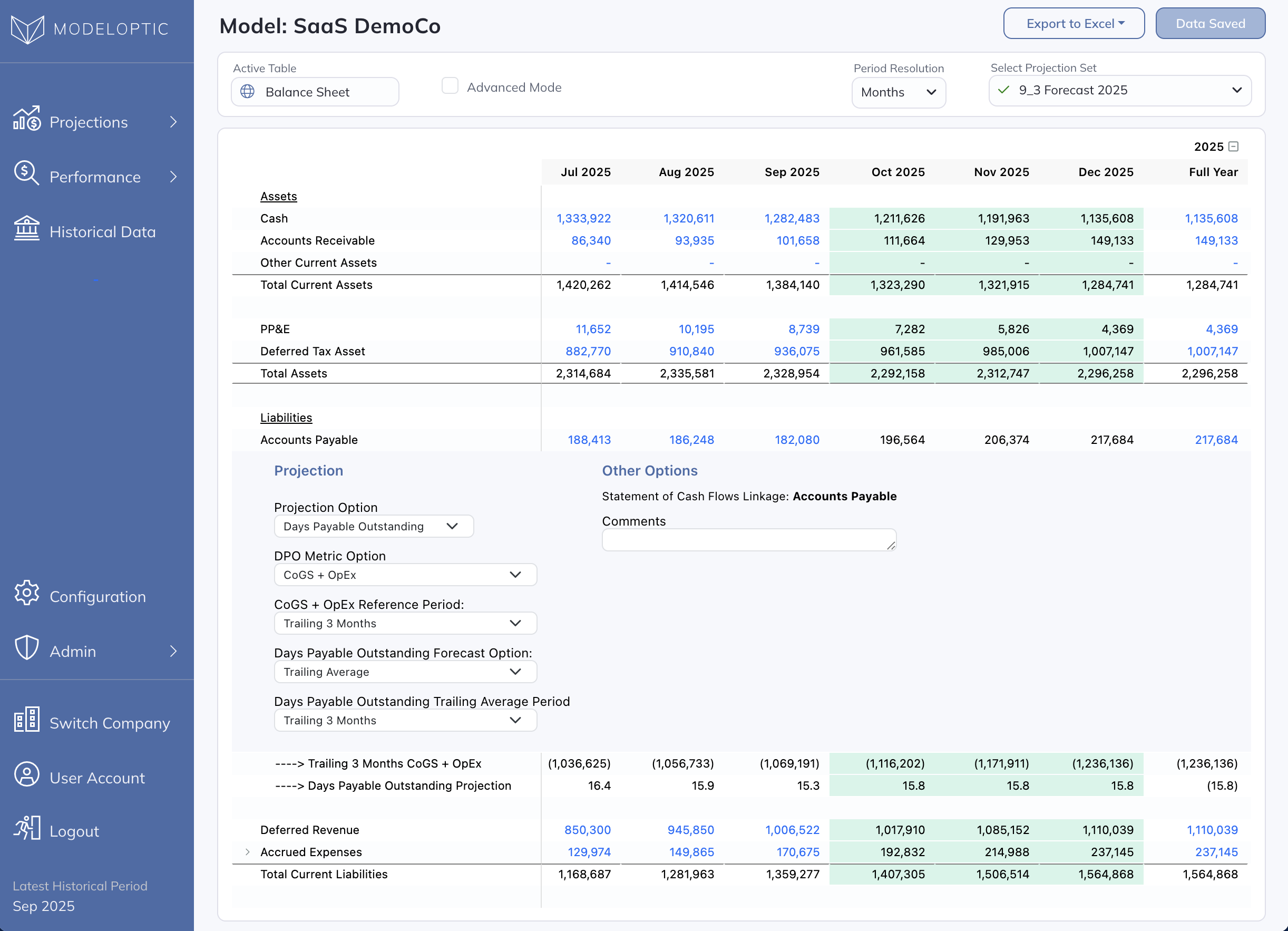
Task: Collapse the 2025 year columns toggle
Action: pyautogui.click(x=1234, y=147)
